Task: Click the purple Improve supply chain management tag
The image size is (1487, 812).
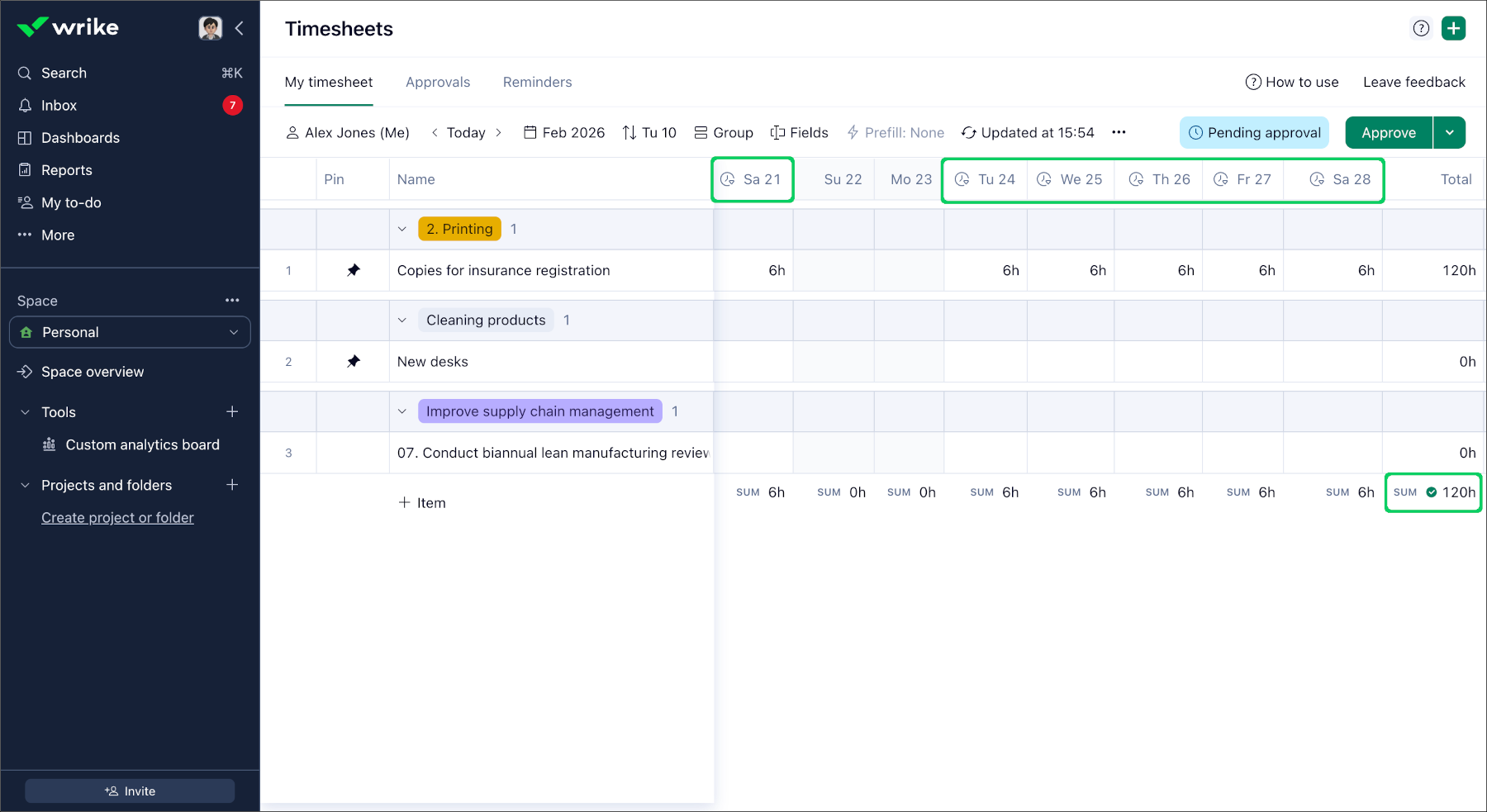Action: pyautogui.click(x=539, y=411)
